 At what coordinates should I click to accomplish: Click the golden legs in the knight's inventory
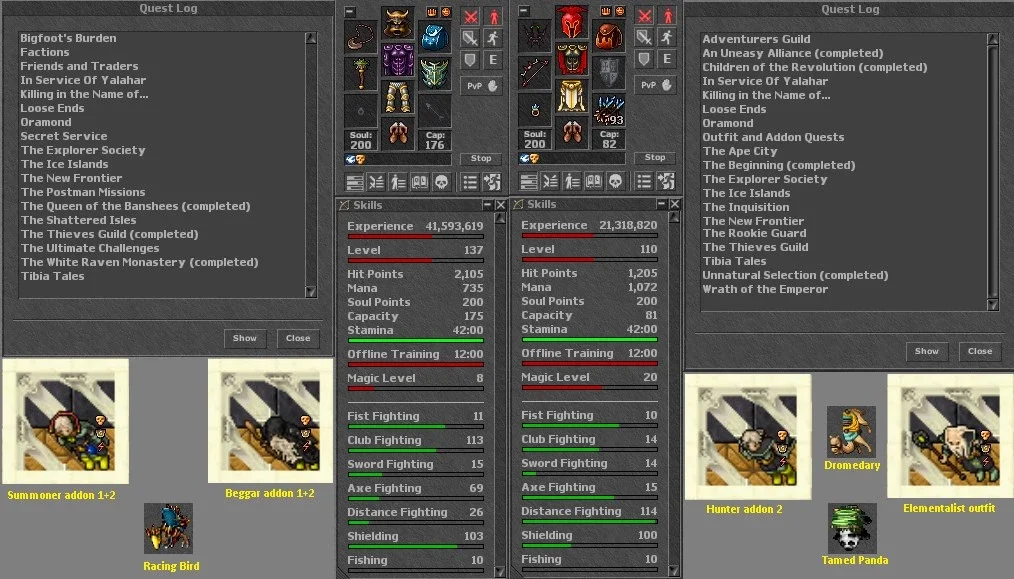[x=397, y=97]
